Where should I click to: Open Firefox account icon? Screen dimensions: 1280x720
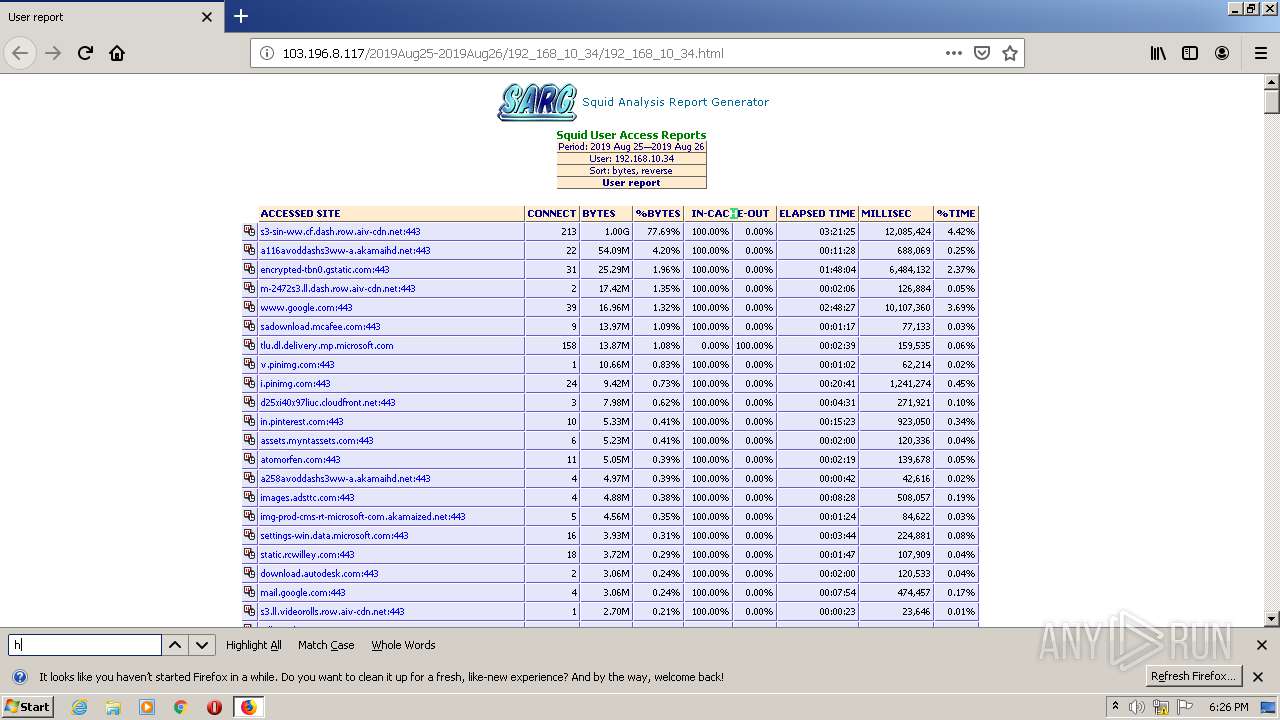pos(1222,53)
